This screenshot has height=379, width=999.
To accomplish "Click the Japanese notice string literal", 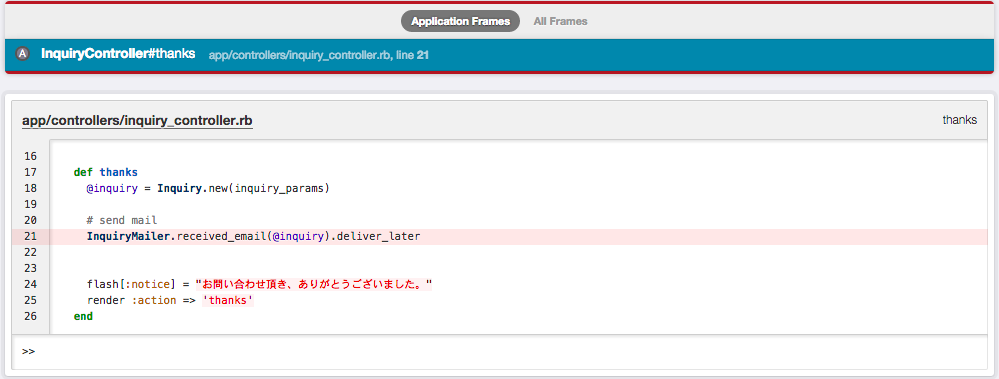I will point(313,284).
